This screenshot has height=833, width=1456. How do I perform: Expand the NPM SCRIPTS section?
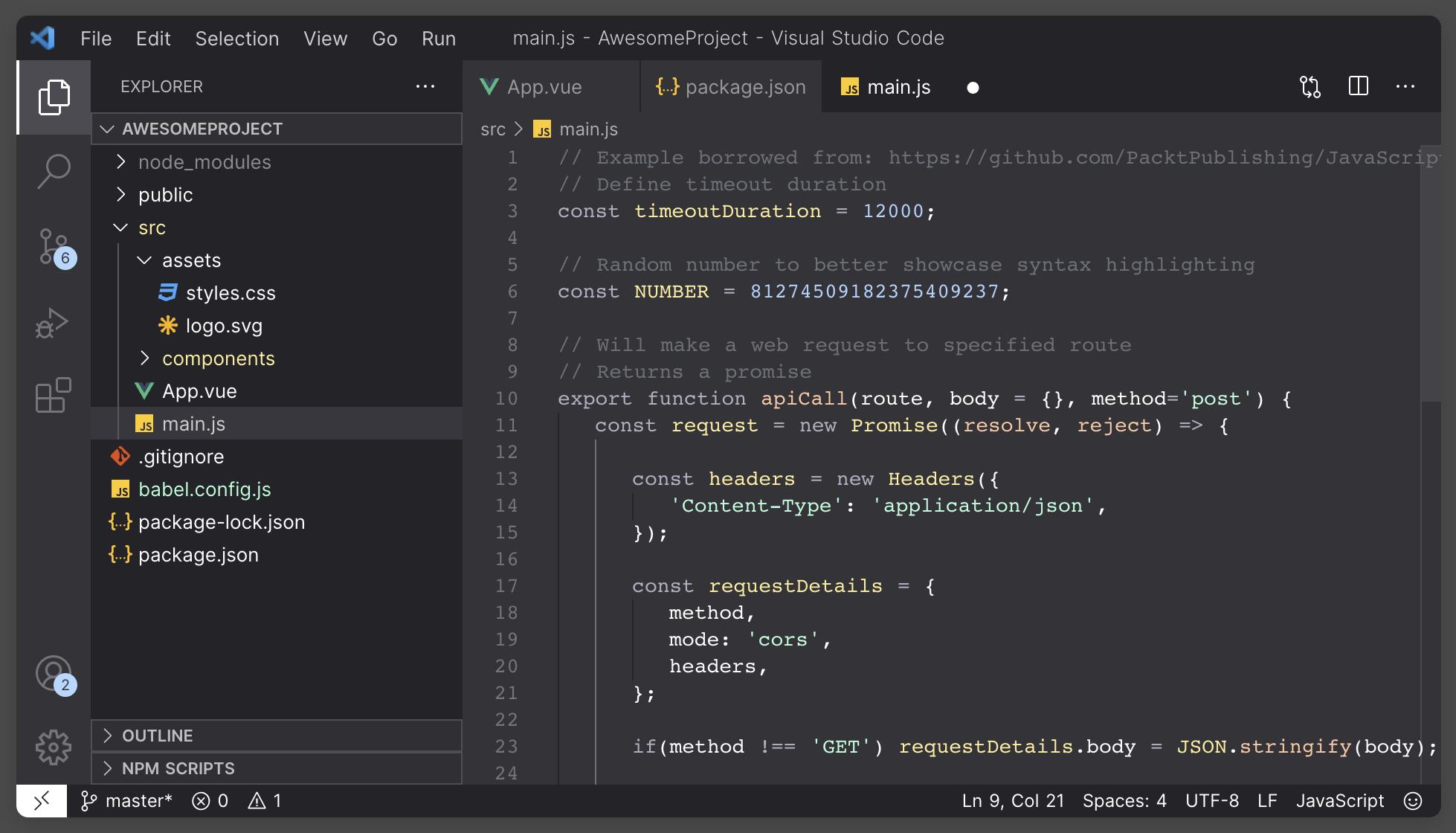pos(178,768)
